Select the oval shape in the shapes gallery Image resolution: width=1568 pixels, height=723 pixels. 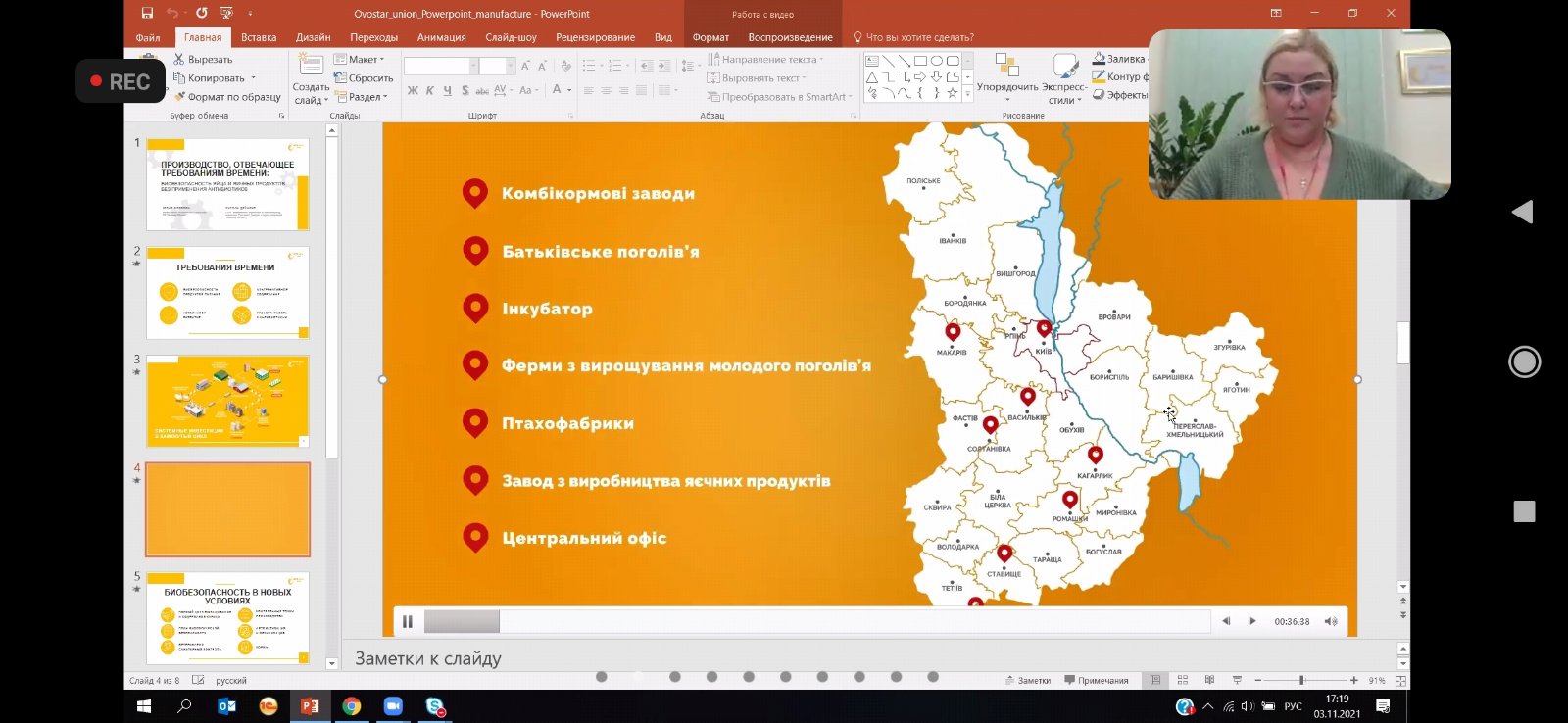pyautogui.click(x=937, y=61)
